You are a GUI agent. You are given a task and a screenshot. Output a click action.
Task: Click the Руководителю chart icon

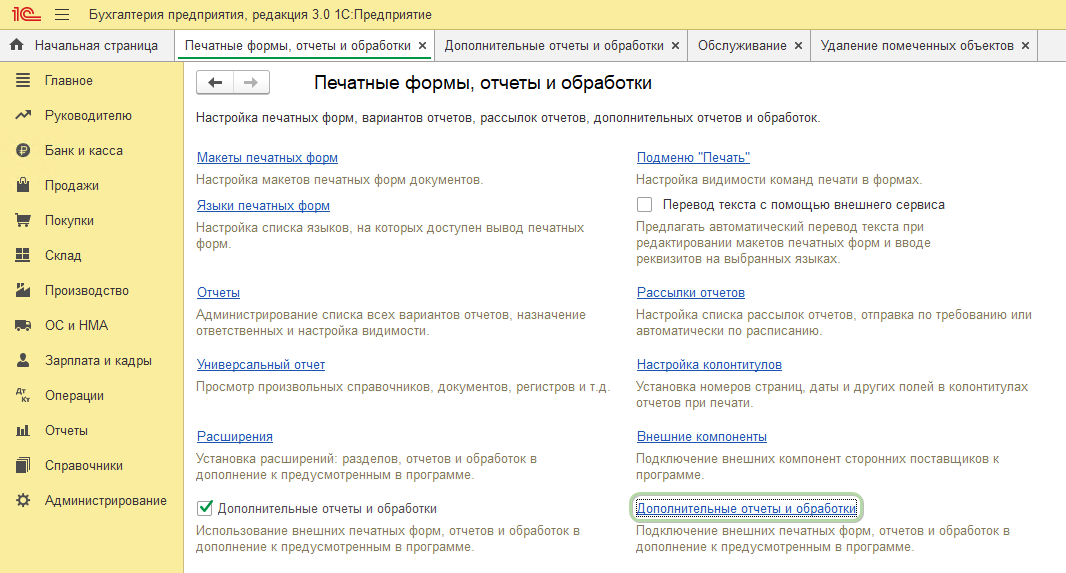point(23,116)
